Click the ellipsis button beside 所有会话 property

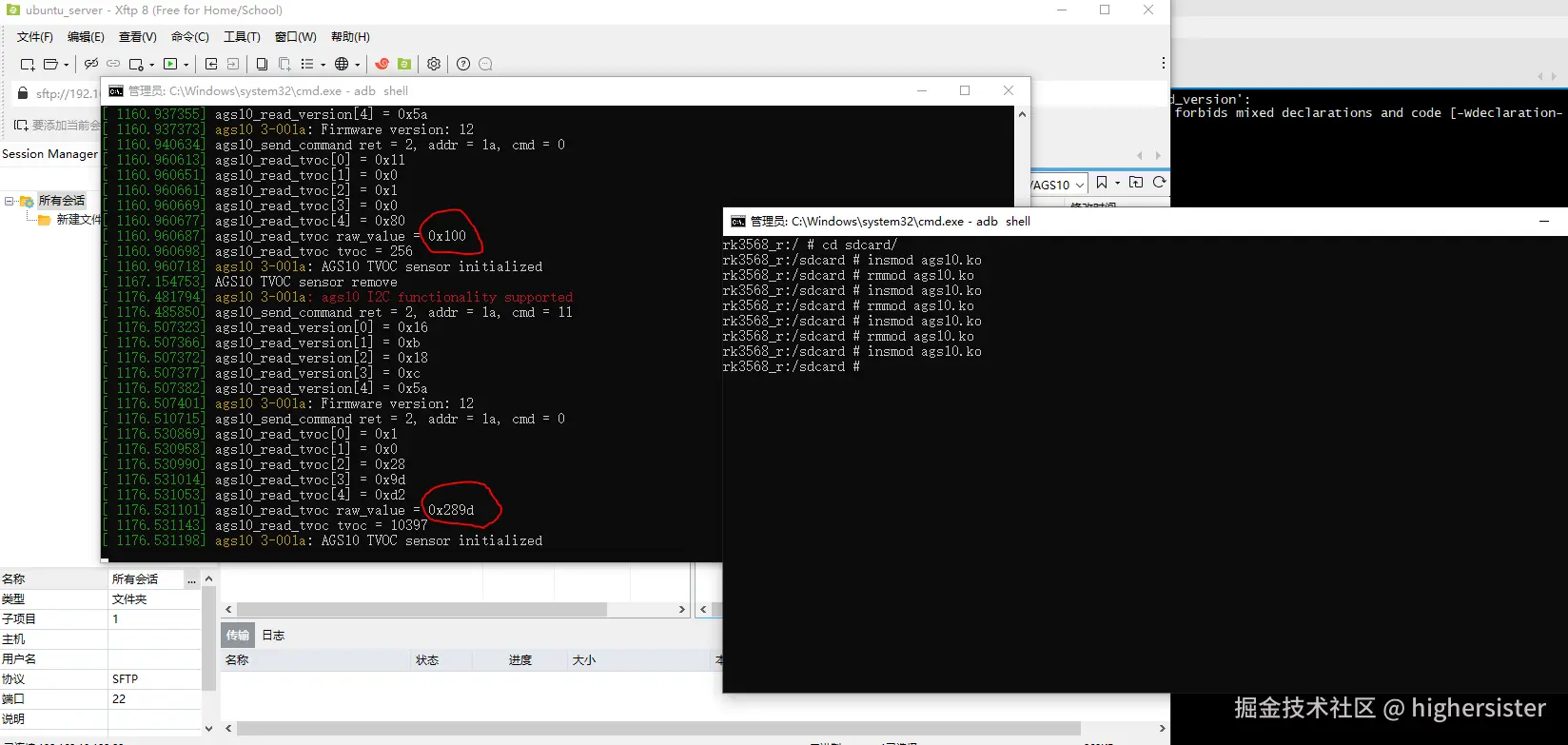tap(191, 579)
